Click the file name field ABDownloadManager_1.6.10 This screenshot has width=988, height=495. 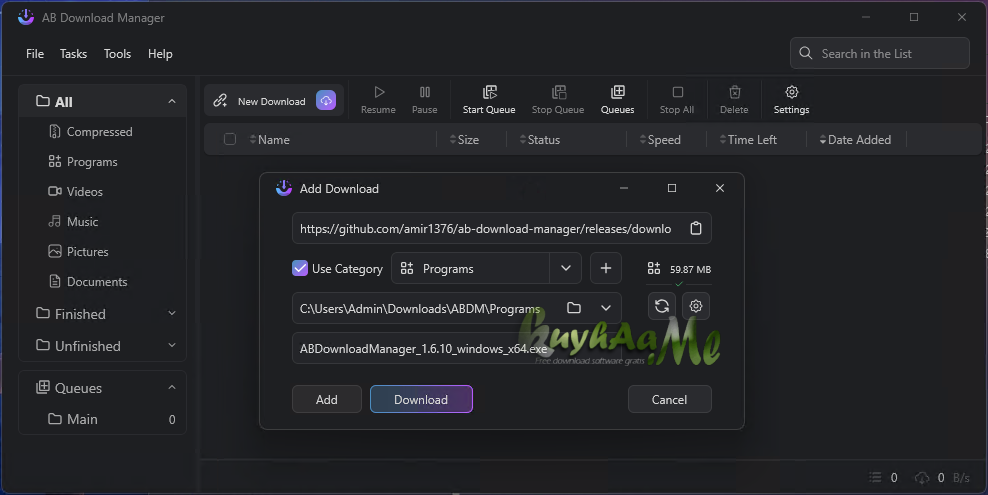[x=456, y=348]
